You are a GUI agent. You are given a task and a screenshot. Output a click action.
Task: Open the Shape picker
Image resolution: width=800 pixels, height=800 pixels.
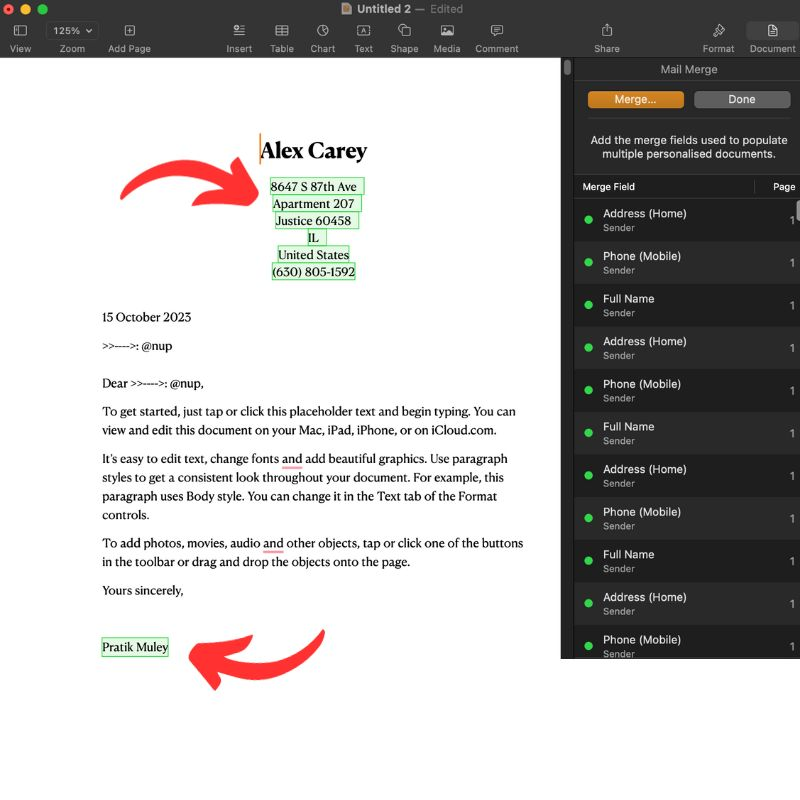pos(404,31)
